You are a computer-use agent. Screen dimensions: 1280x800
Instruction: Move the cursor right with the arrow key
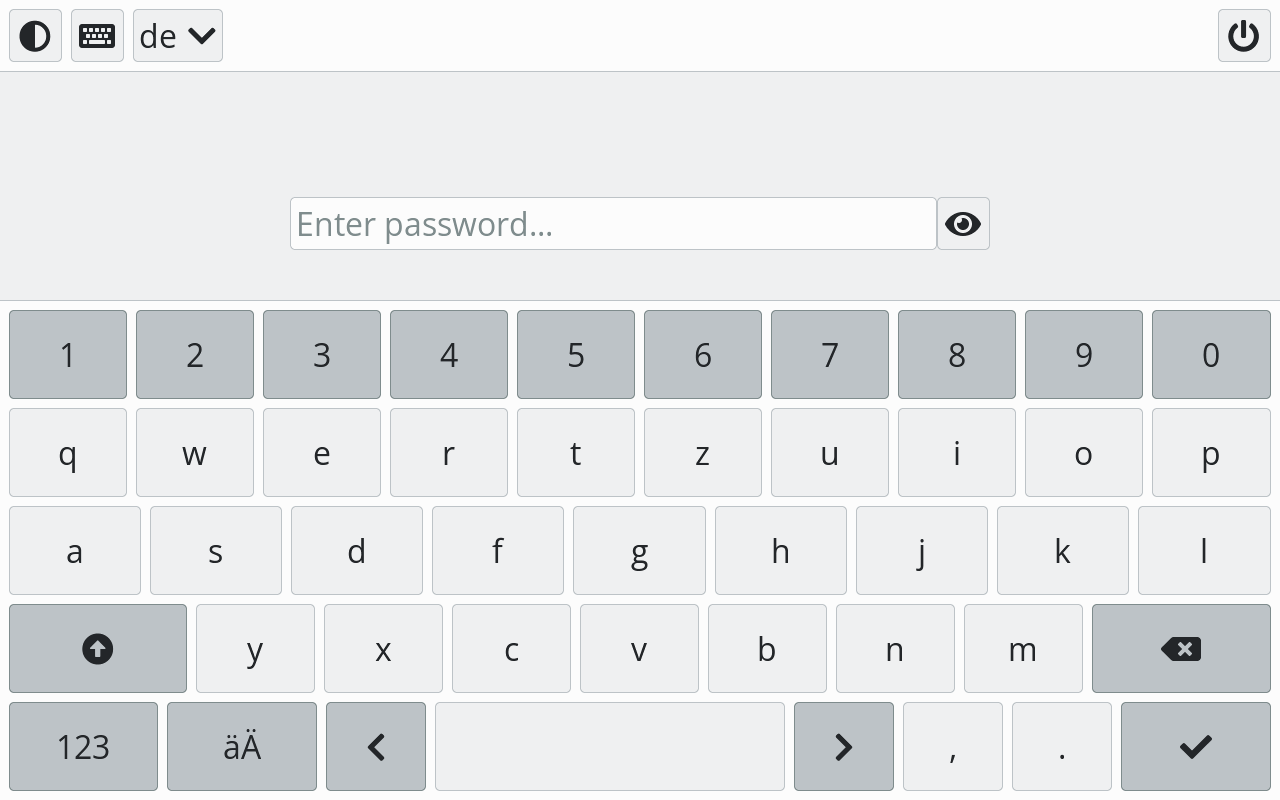(843, 747)
